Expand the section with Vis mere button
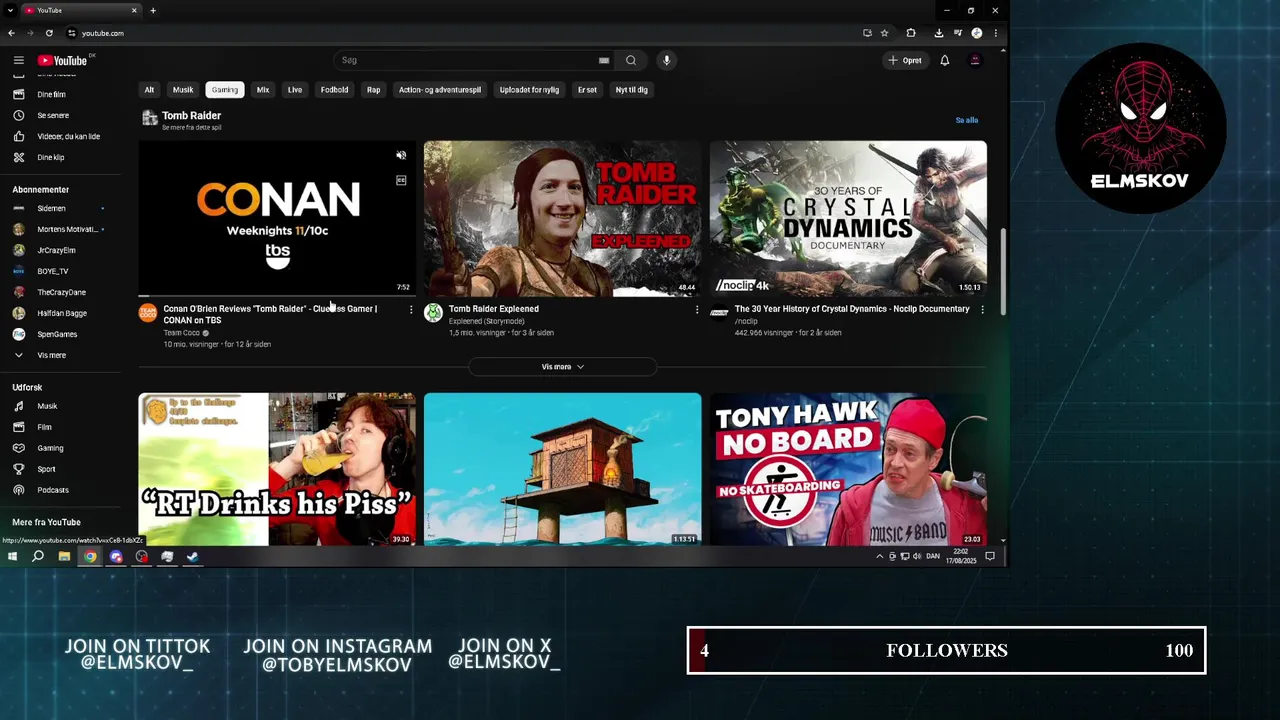This screenshot has width=1280, height=720. coord(562,367)
